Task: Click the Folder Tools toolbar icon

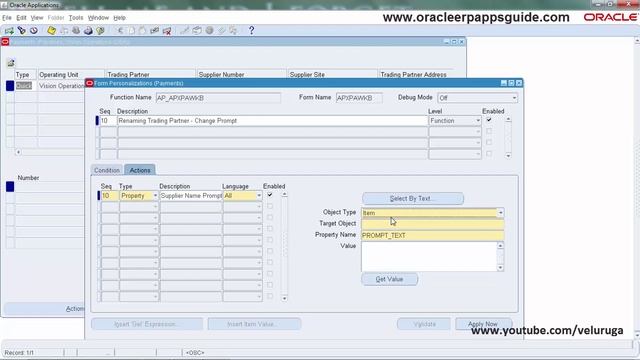Action: (x=233, y=31)
